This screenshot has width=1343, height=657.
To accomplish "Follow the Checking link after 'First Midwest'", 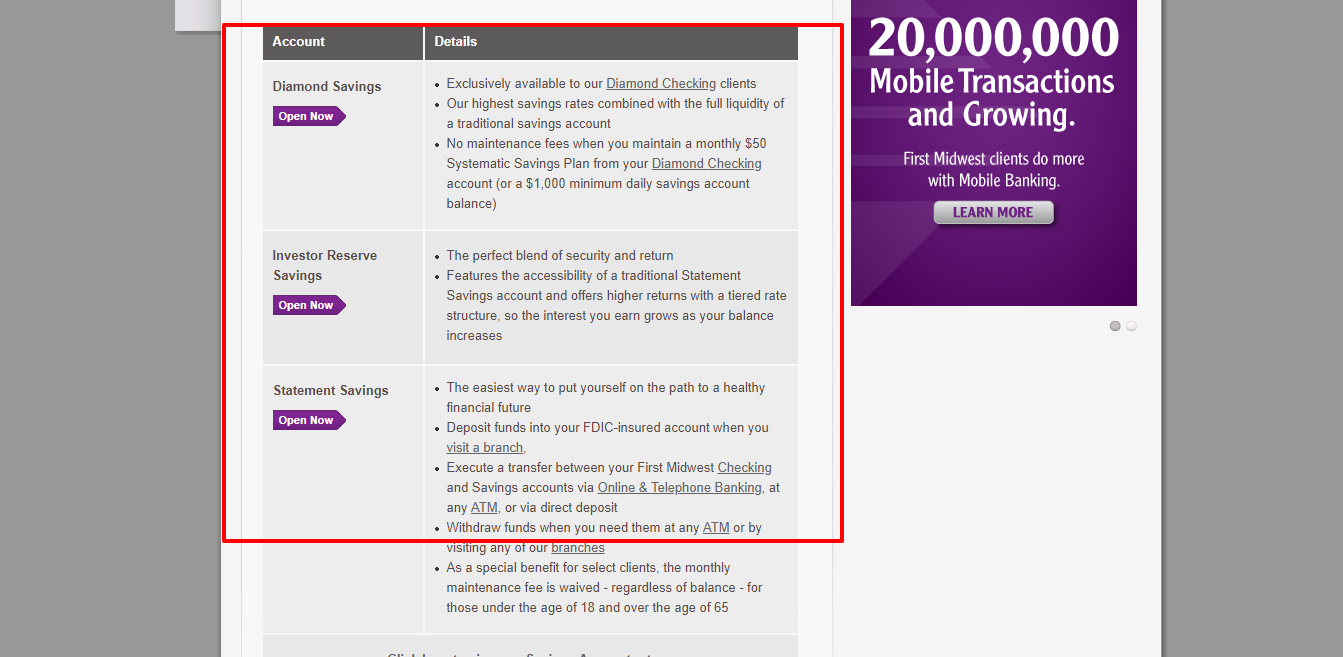I will [745, 468].
